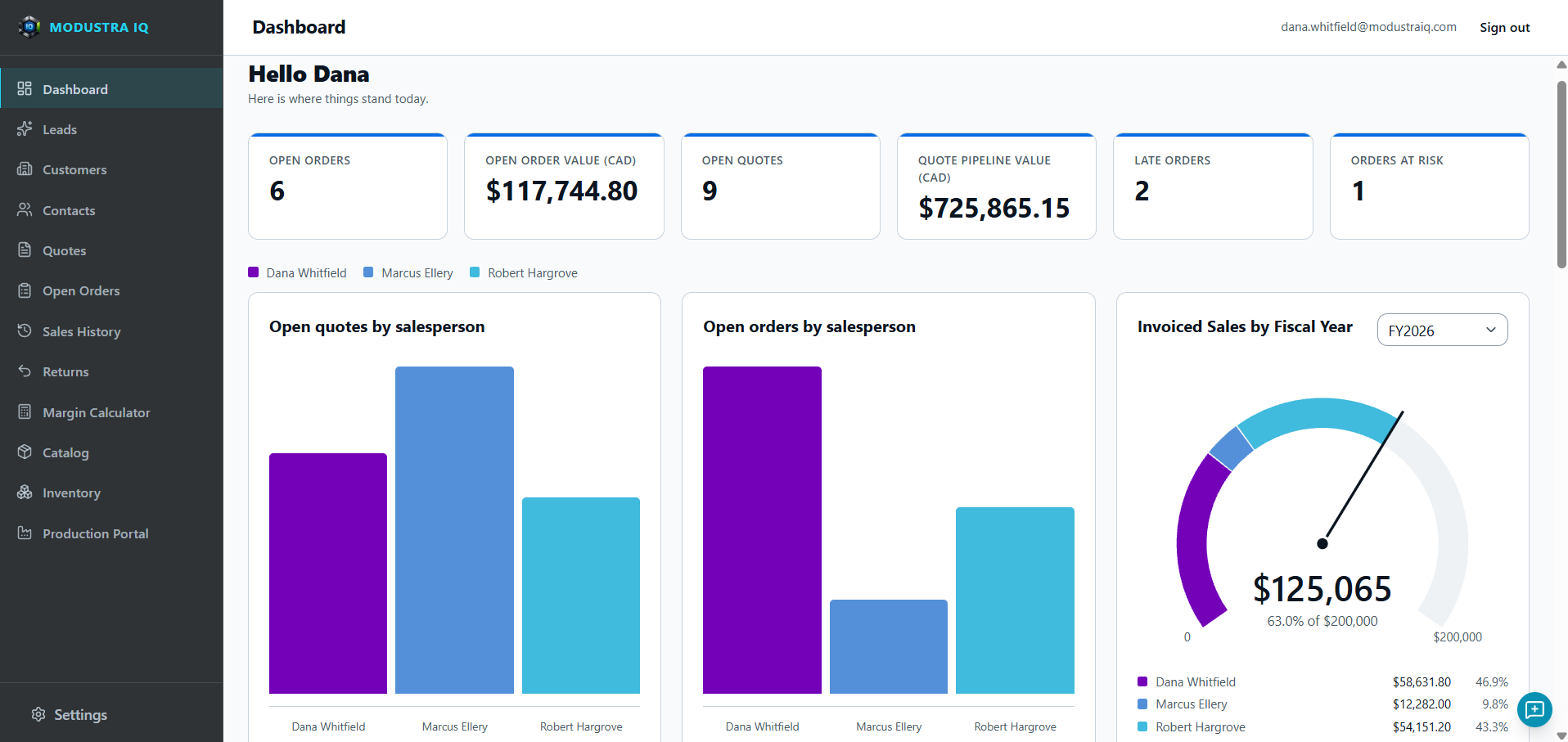
Task: Click Dana Whitfield's bar in open quotes chart
Action: click(x=328, y=573)
